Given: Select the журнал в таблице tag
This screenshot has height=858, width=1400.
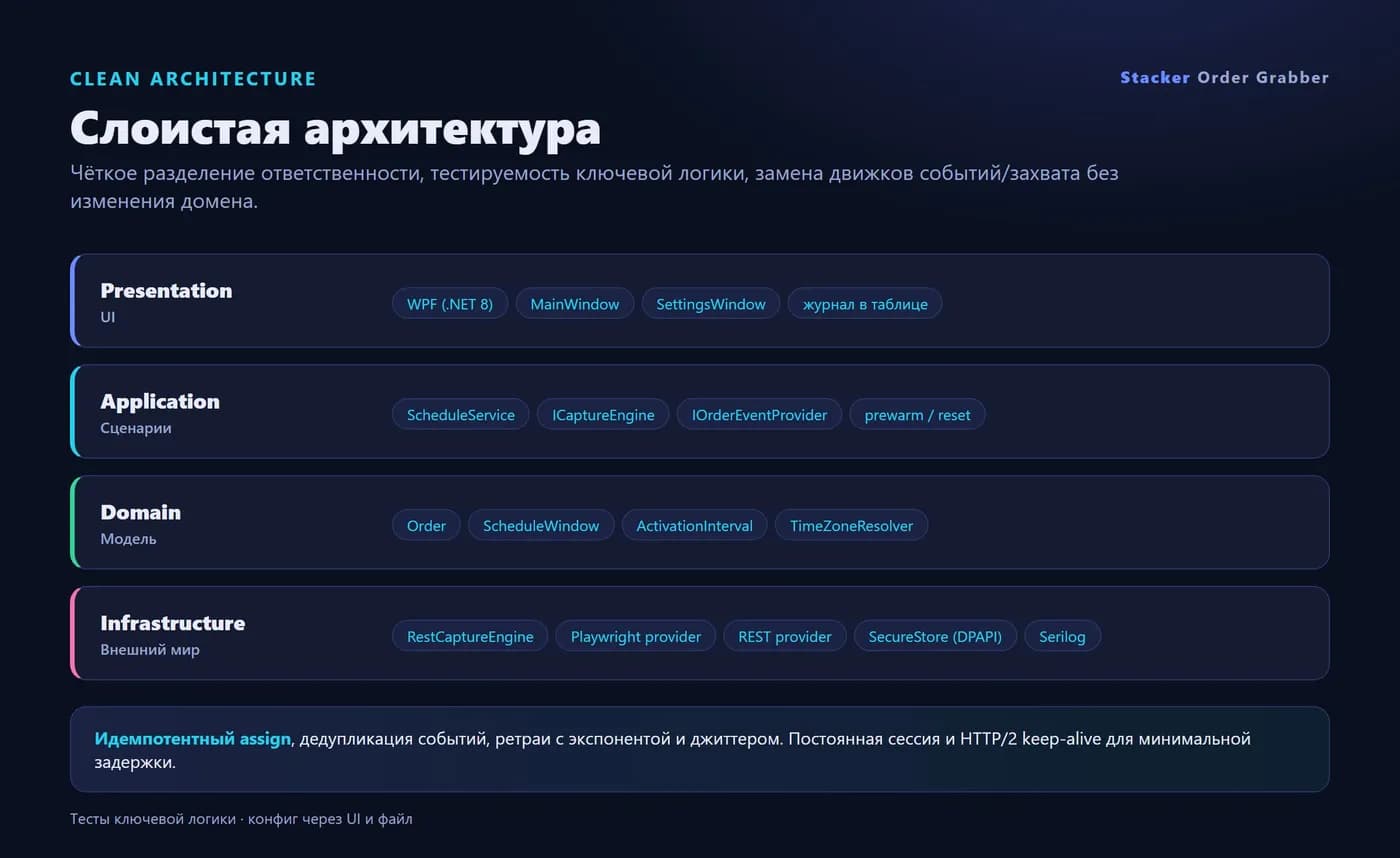Looking at the screenshot, I should point(865,304).
